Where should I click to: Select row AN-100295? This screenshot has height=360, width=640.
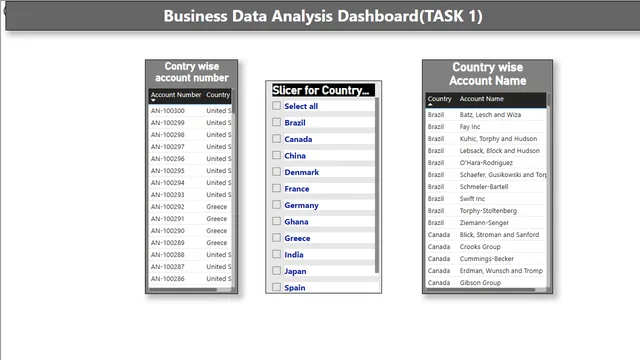pyautogui.click(x=190, y=171)
